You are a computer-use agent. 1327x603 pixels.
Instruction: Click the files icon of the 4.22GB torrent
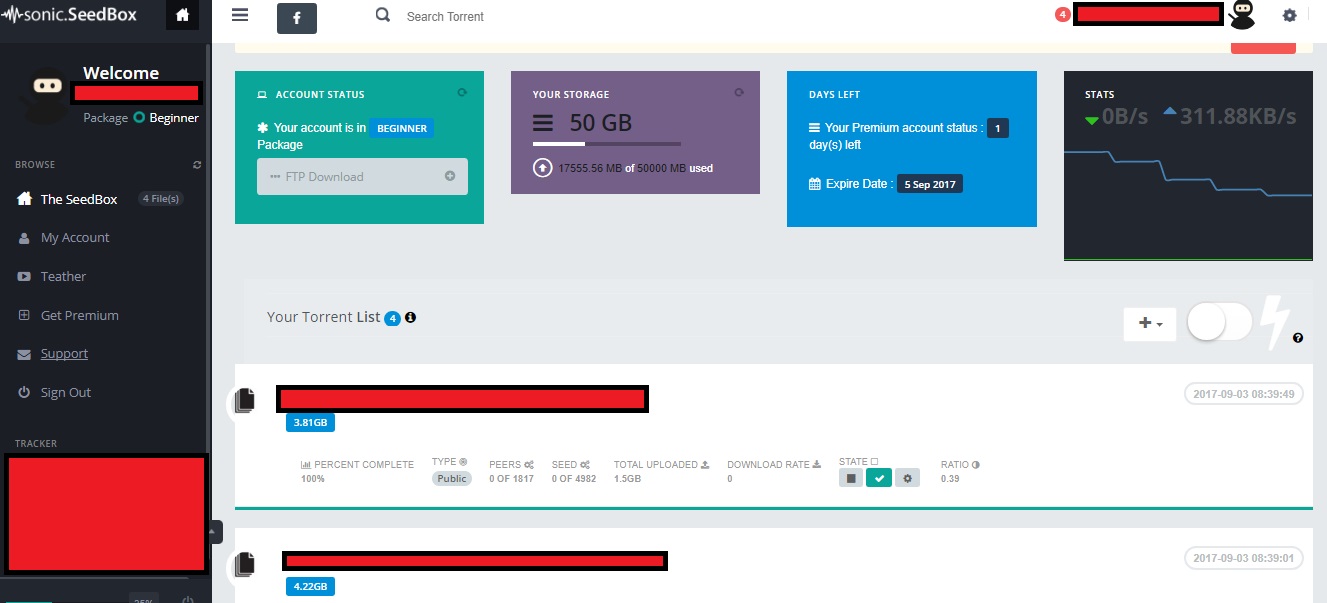[244, 566]
